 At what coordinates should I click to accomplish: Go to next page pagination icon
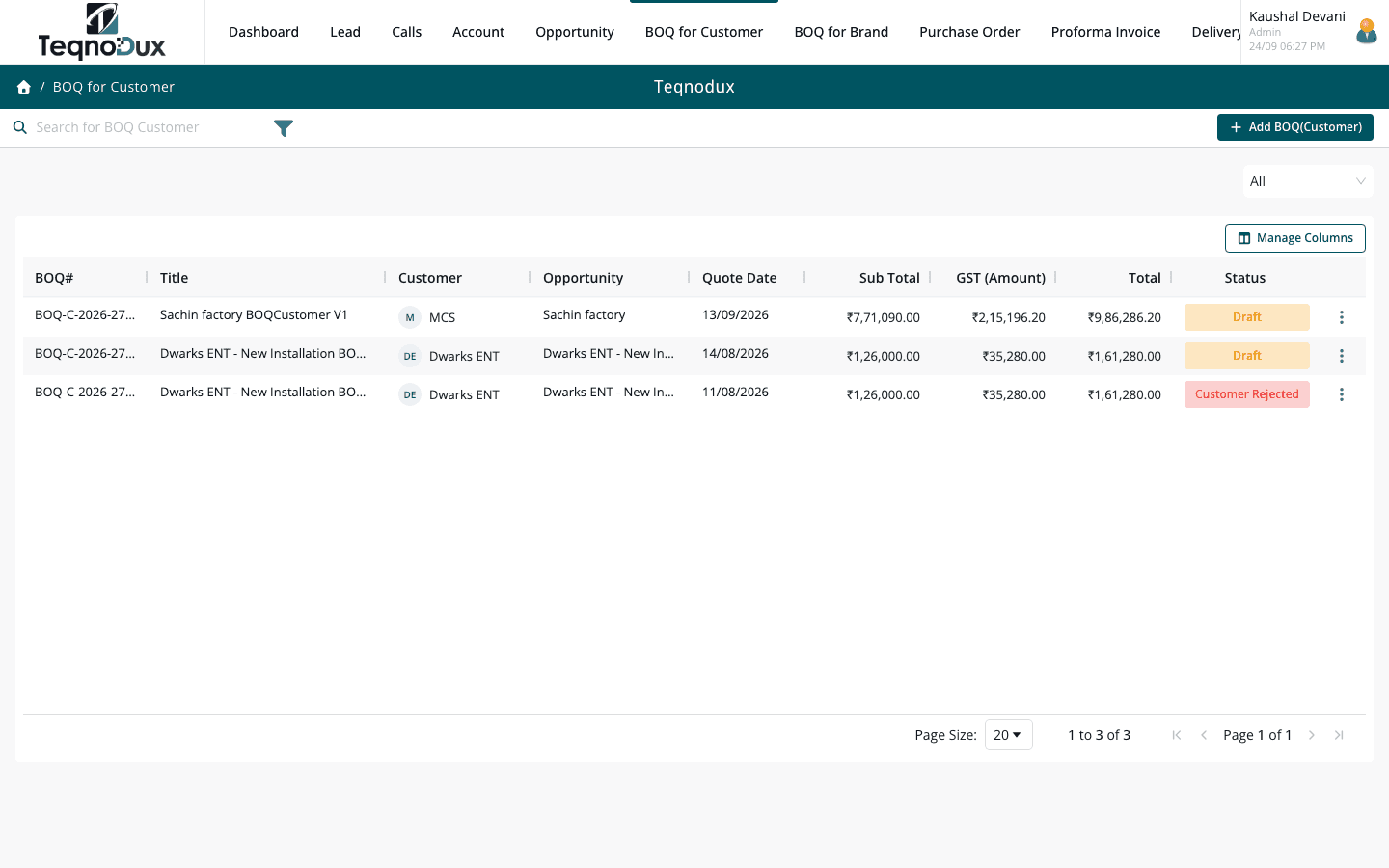(x=1312, y=735)
